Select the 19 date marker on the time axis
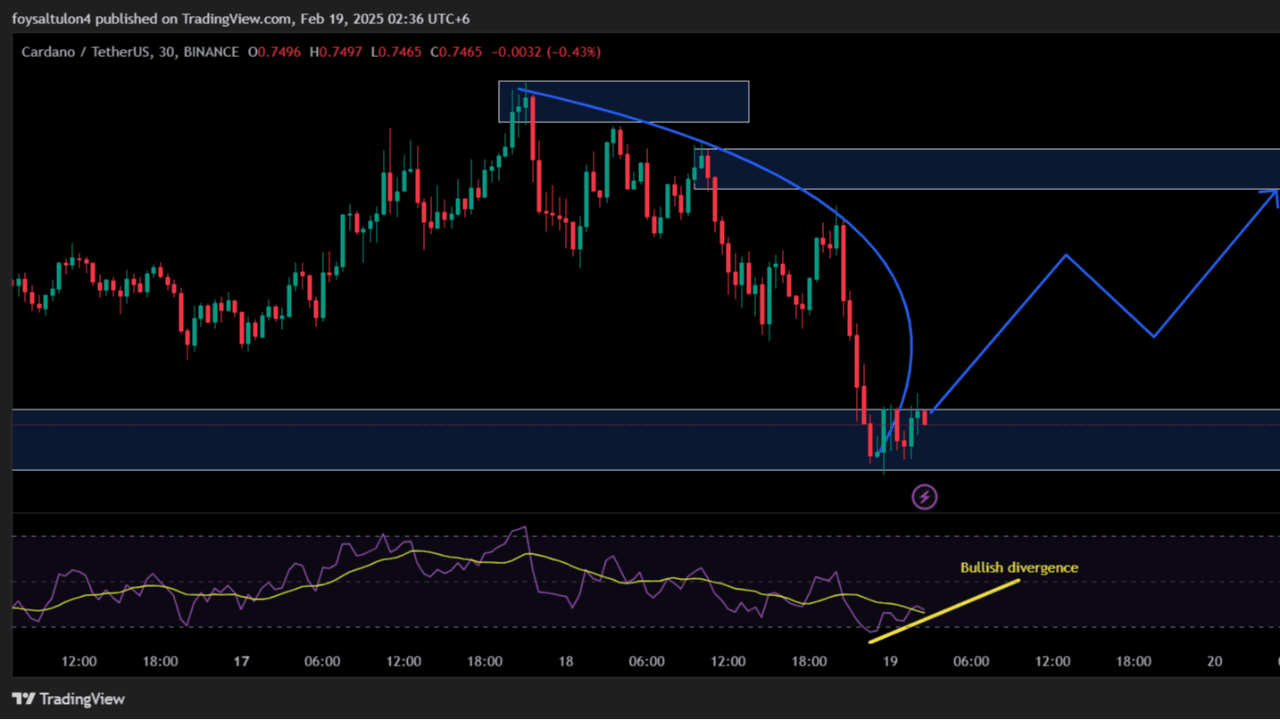 click(x=889, y=661)
